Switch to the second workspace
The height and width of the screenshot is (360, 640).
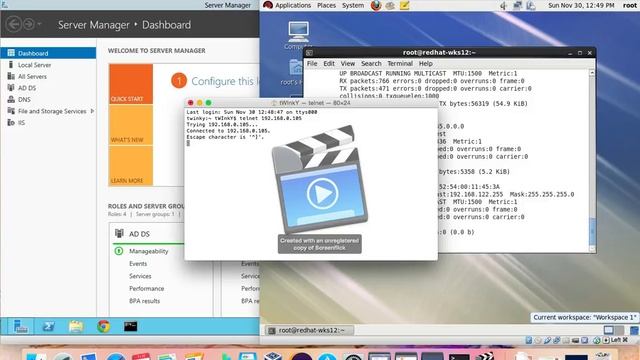pyautogui.click(x=619, y=330)
